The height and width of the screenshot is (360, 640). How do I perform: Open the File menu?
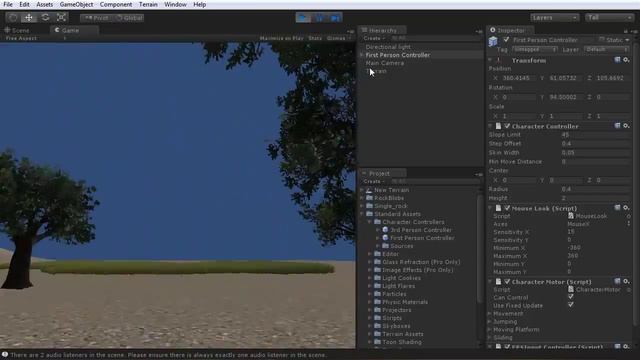8,4
